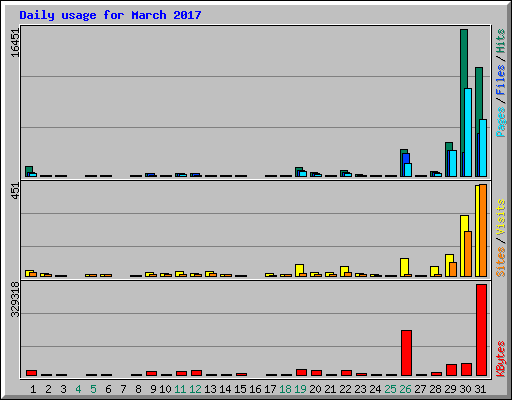This screenshot has height=400, width=512.
Task: Click the vertical 'Pages / Files / Hits' legend
Action: click(x=500, y=83)
